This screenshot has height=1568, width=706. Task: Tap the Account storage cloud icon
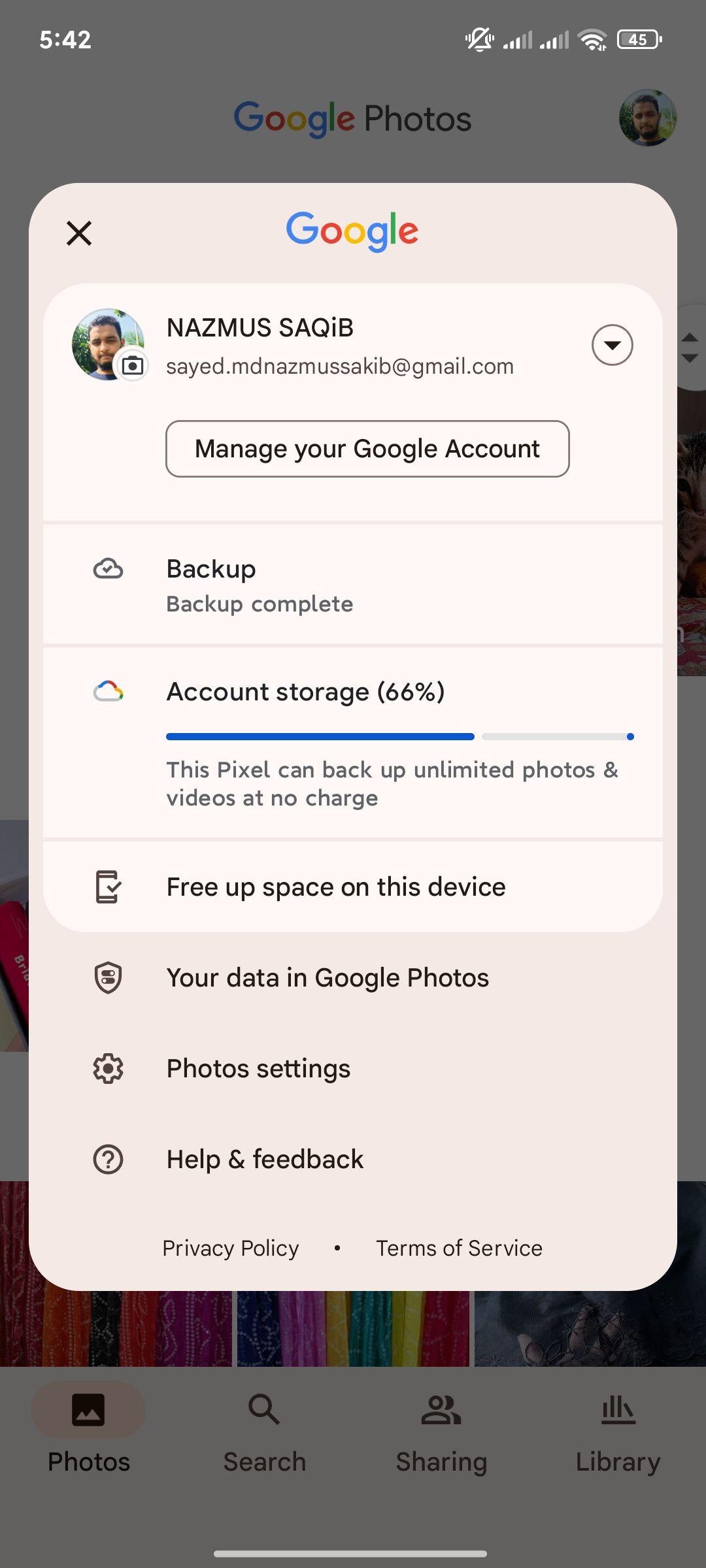click(x=108, y=691)
